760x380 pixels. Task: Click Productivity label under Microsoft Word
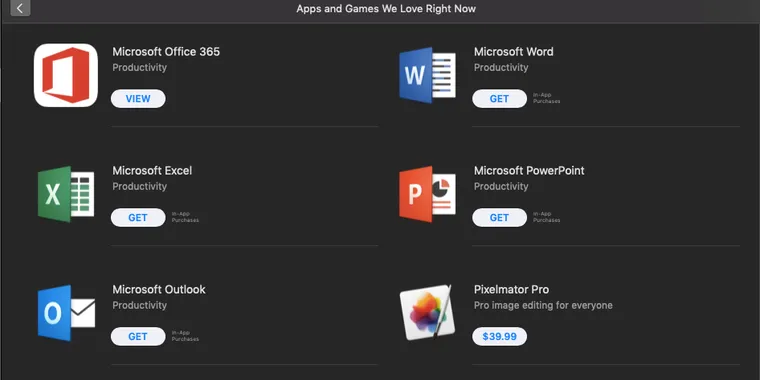(501, 67)
